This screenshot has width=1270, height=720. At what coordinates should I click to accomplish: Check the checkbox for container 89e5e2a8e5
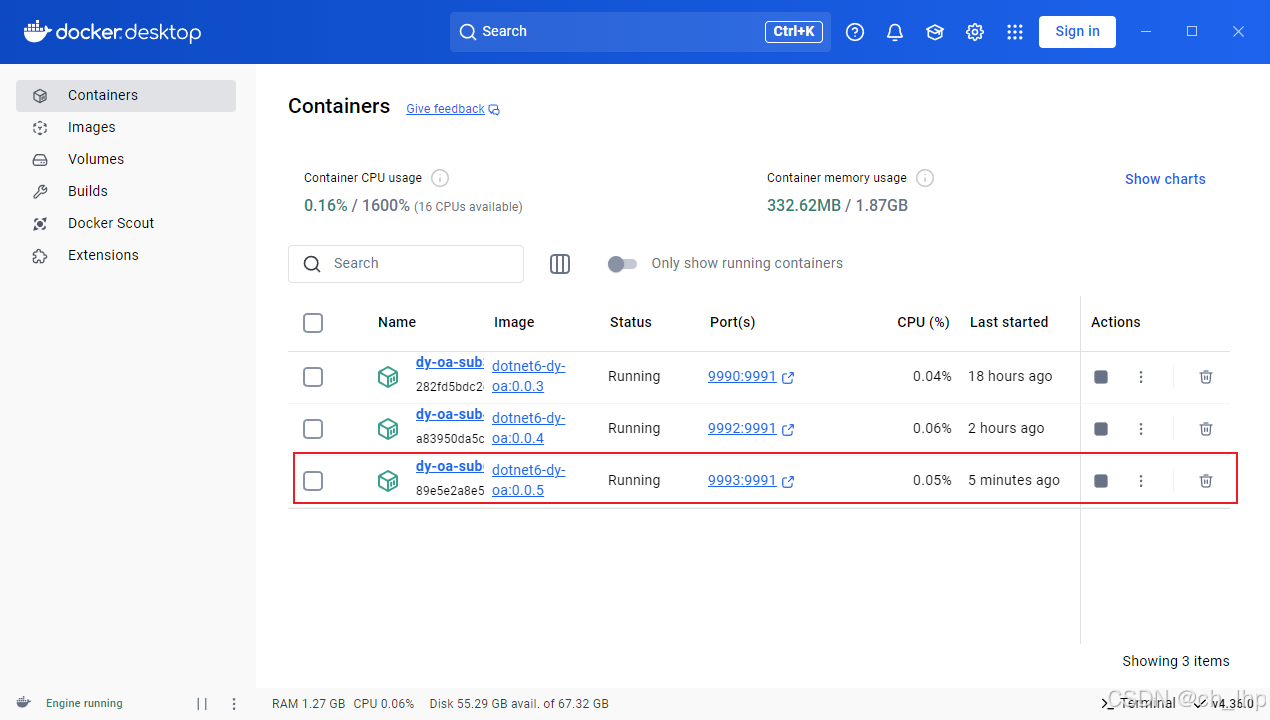pyautogui.click(x=313, y=481)
